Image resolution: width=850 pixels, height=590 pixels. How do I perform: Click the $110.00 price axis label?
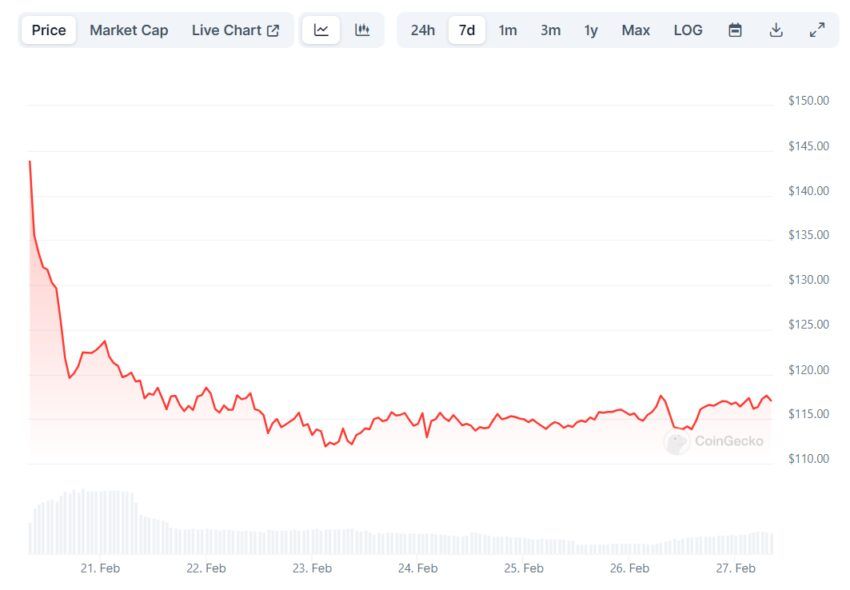tap(808, 459)
